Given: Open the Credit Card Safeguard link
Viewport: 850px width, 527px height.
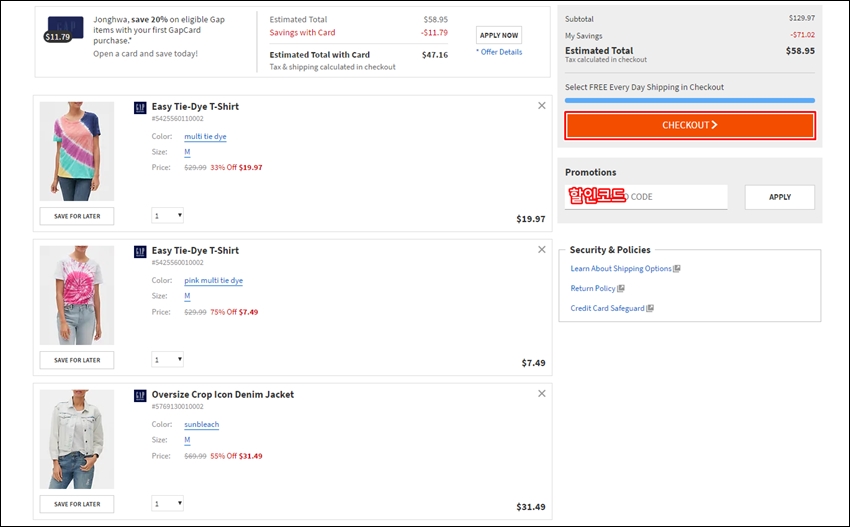Looking at the screenshot, I should 607,309.
